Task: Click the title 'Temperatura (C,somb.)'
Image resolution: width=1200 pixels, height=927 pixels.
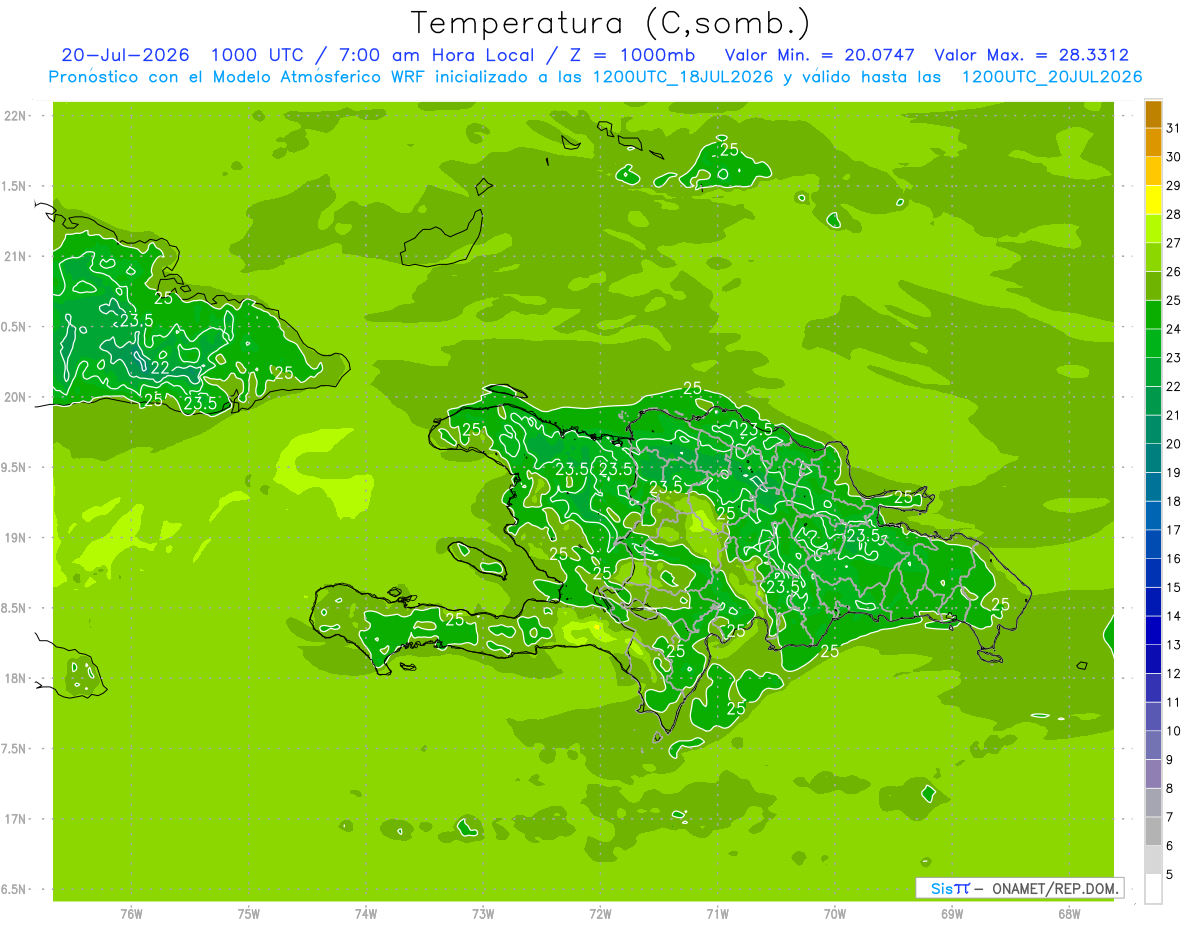Action: click(x=611, y=23)
